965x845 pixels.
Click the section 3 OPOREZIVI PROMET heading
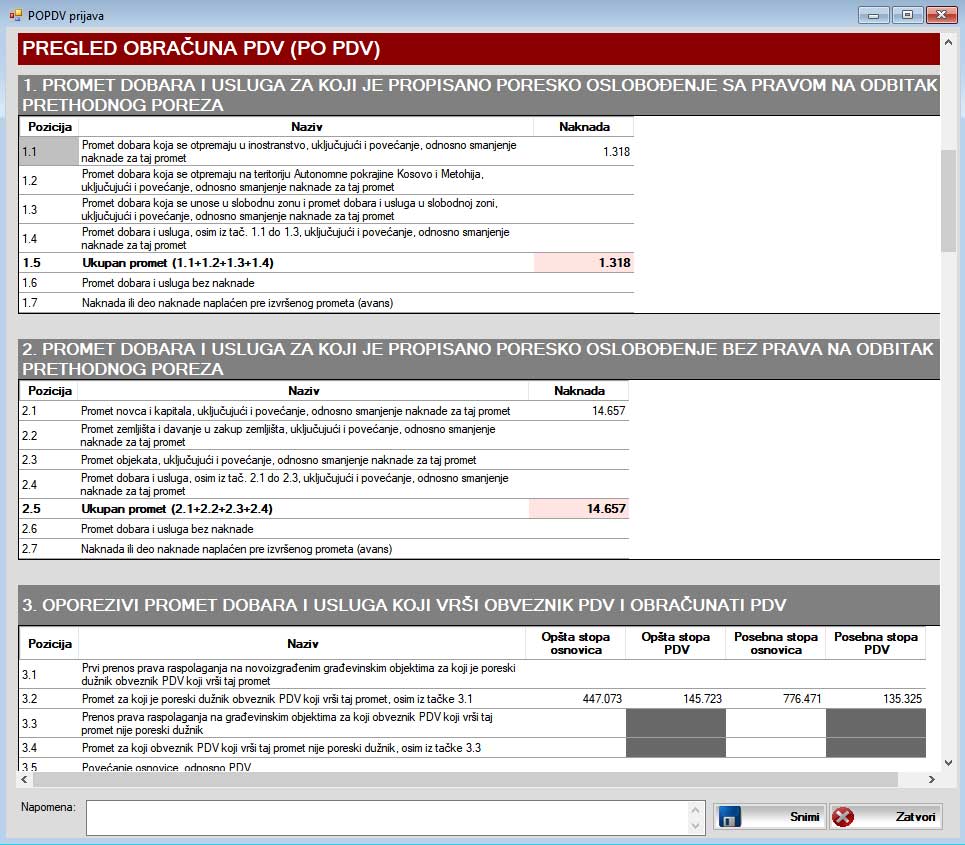pyautogui.click(x=479, y=605)
